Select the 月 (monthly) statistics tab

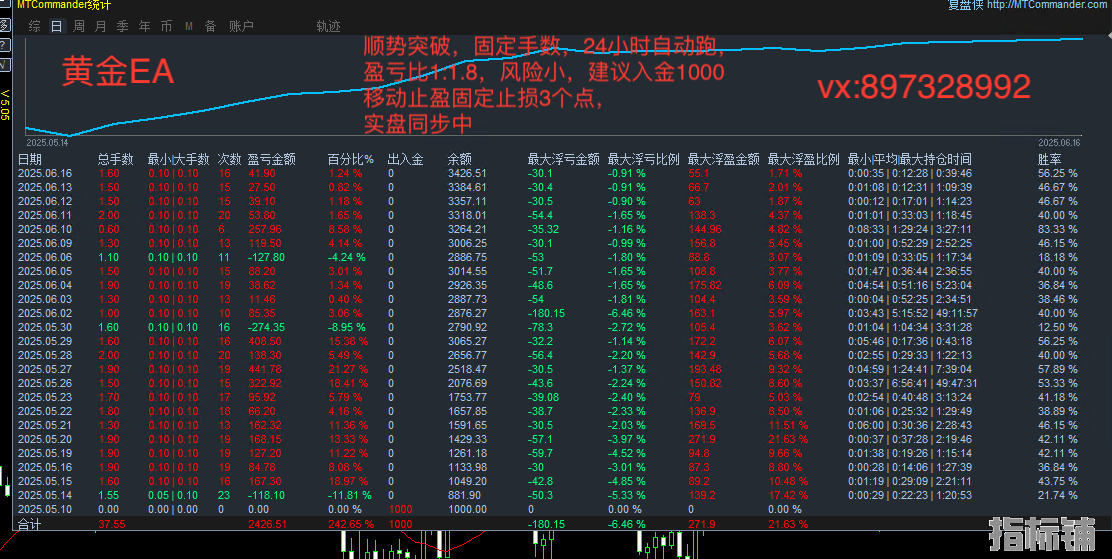(x=100, y=26)
